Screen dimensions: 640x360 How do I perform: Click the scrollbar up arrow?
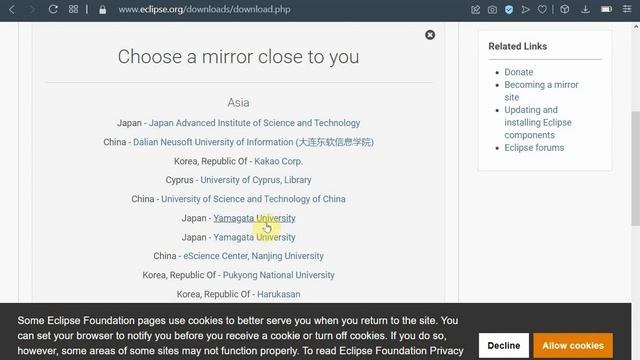click(636, 27)
